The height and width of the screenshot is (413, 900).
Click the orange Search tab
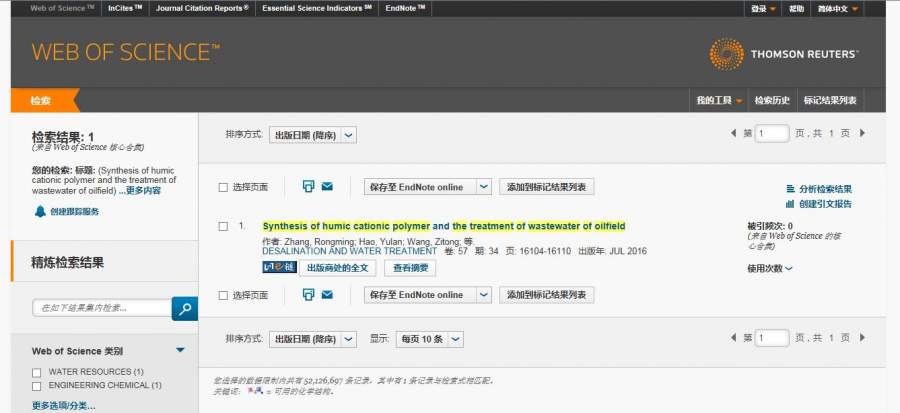[45, 100]
